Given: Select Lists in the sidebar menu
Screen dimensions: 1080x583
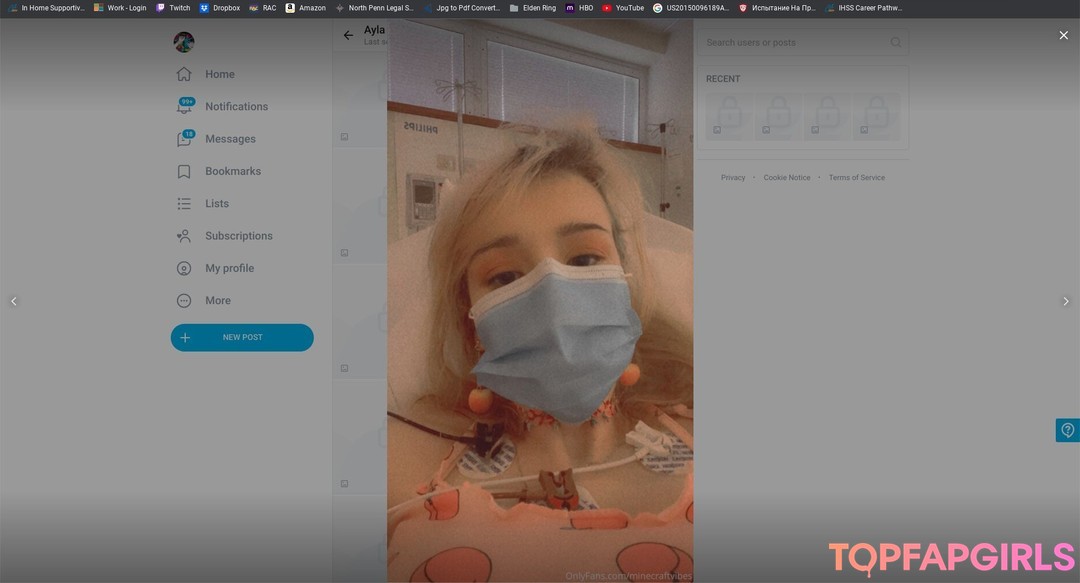Looking at the screenshot, I should 217,204.
